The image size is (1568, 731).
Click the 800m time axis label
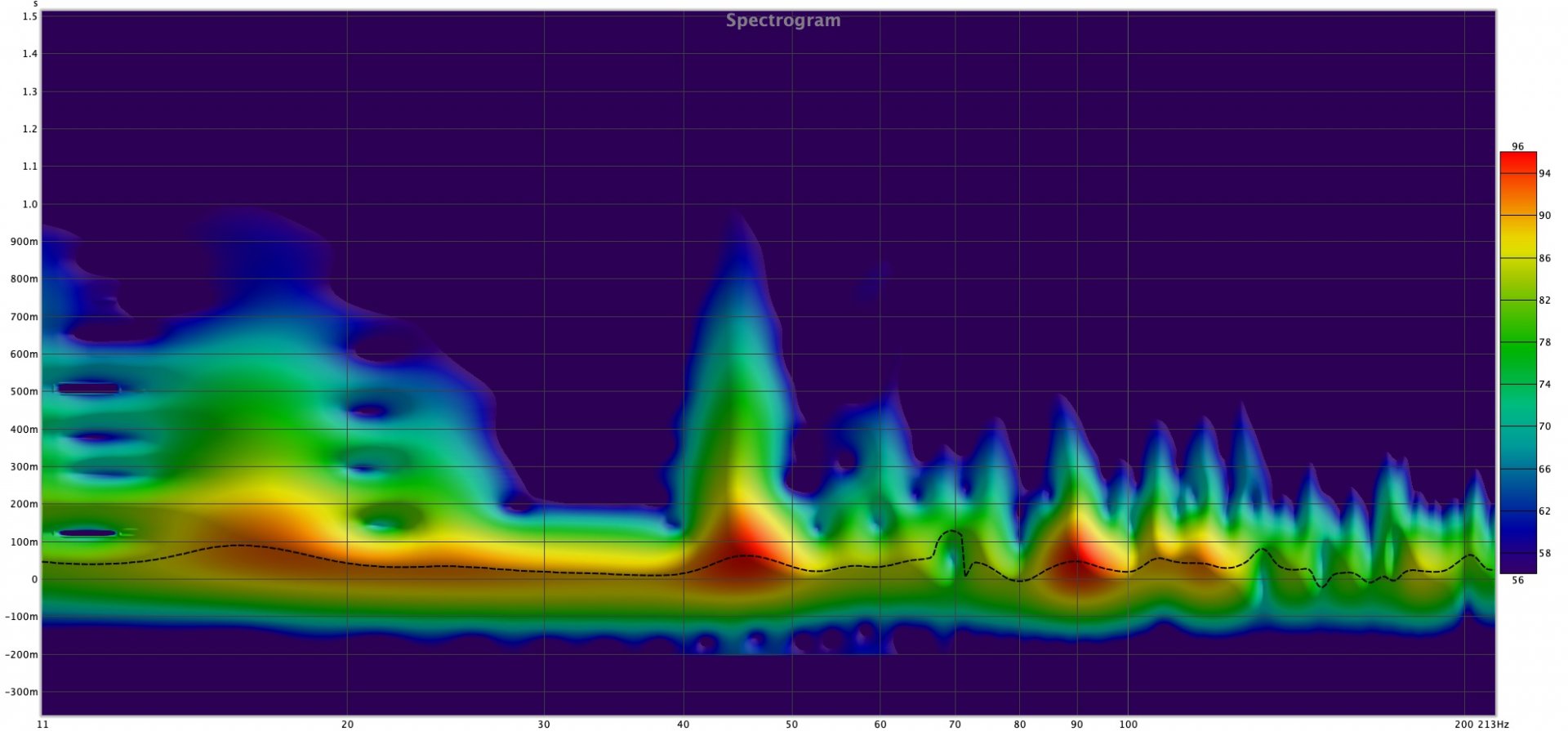[24, 279]
